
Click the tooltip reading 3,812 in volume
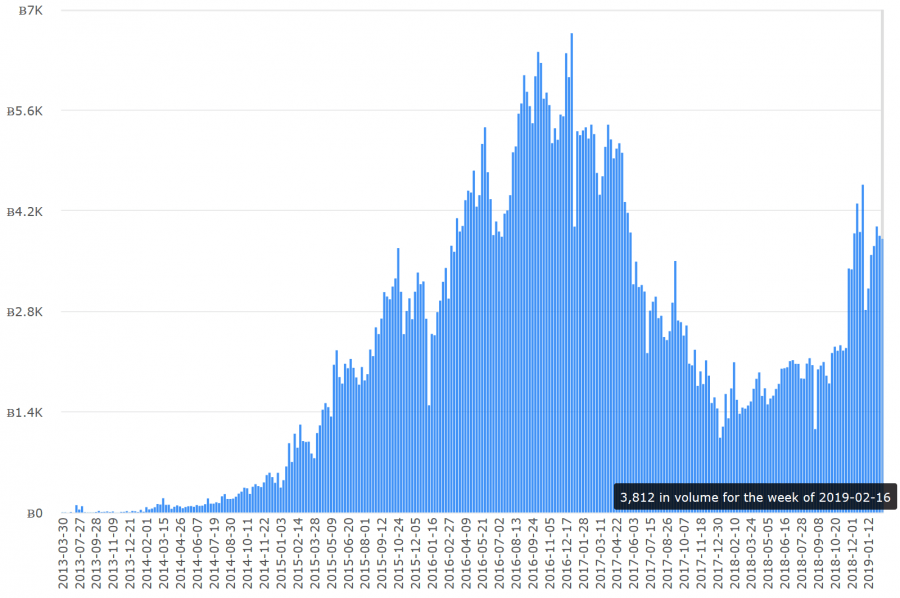click(754, 497)
